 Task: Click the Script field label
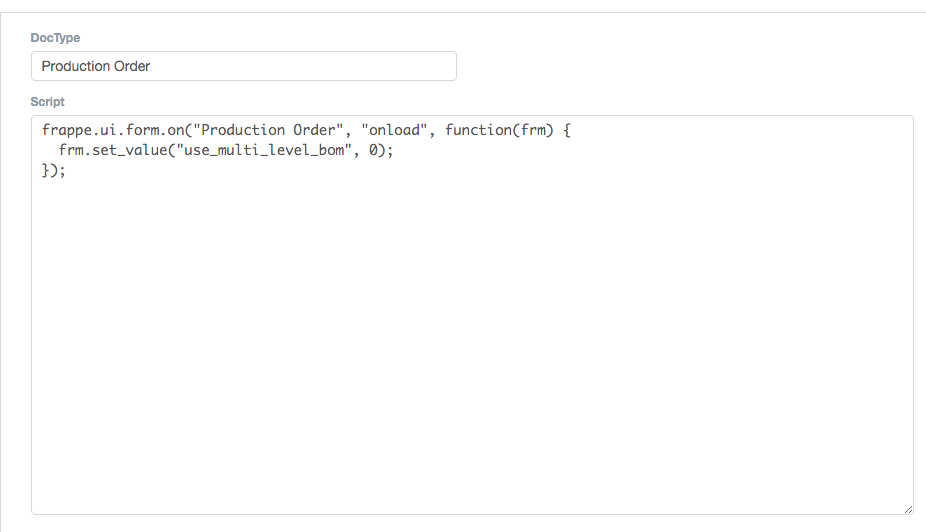click(x=47, y=102)
